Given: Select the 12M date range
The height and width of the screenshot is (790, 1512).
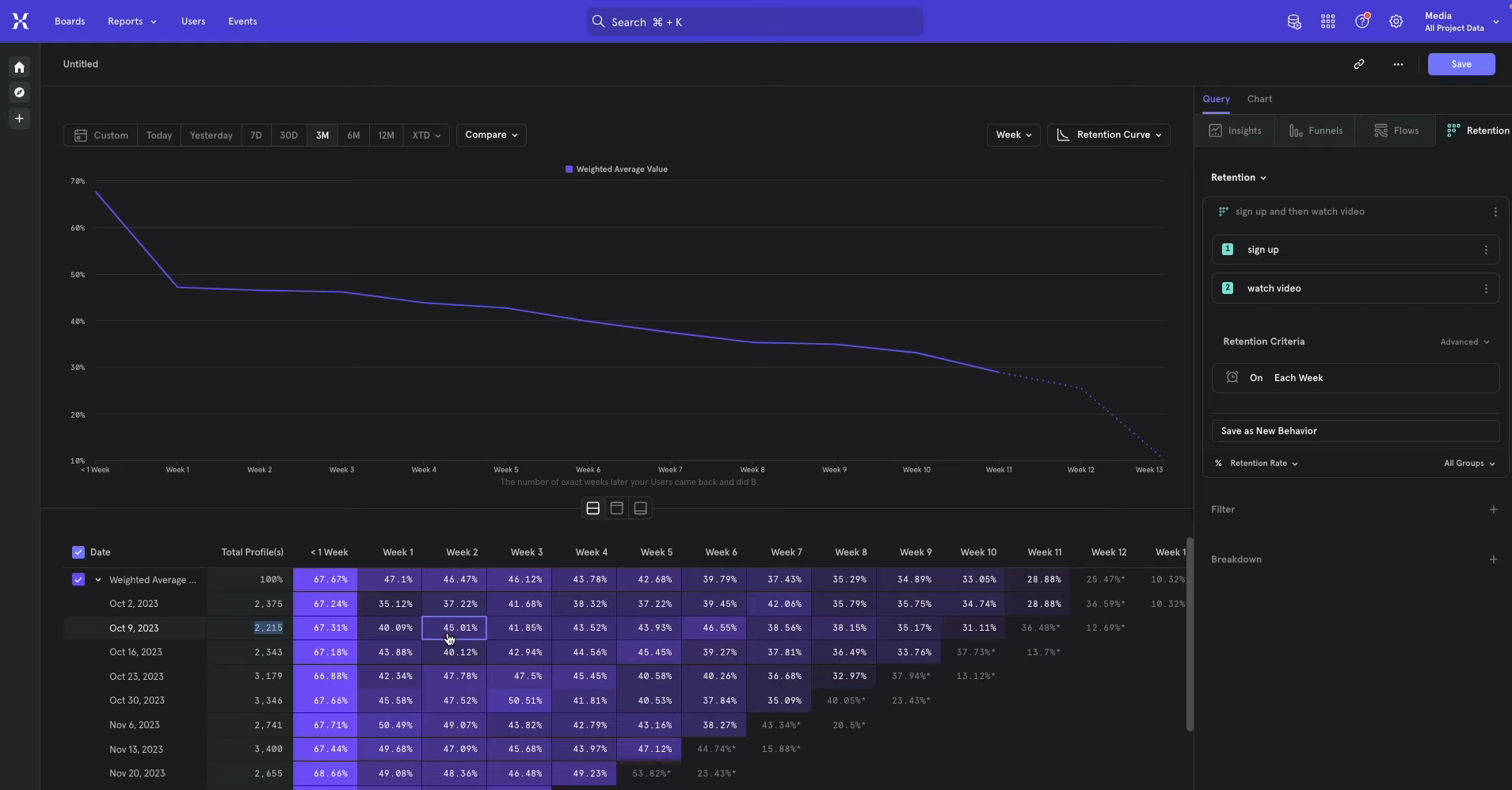Looking at the screenshot, I should (x=386, y=135).
